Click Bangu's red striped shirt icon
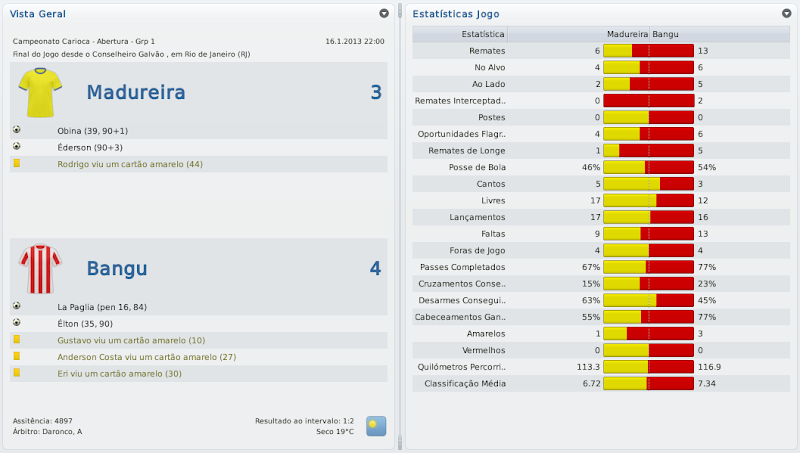The image size is (800, 453). (x=40, y=267)
